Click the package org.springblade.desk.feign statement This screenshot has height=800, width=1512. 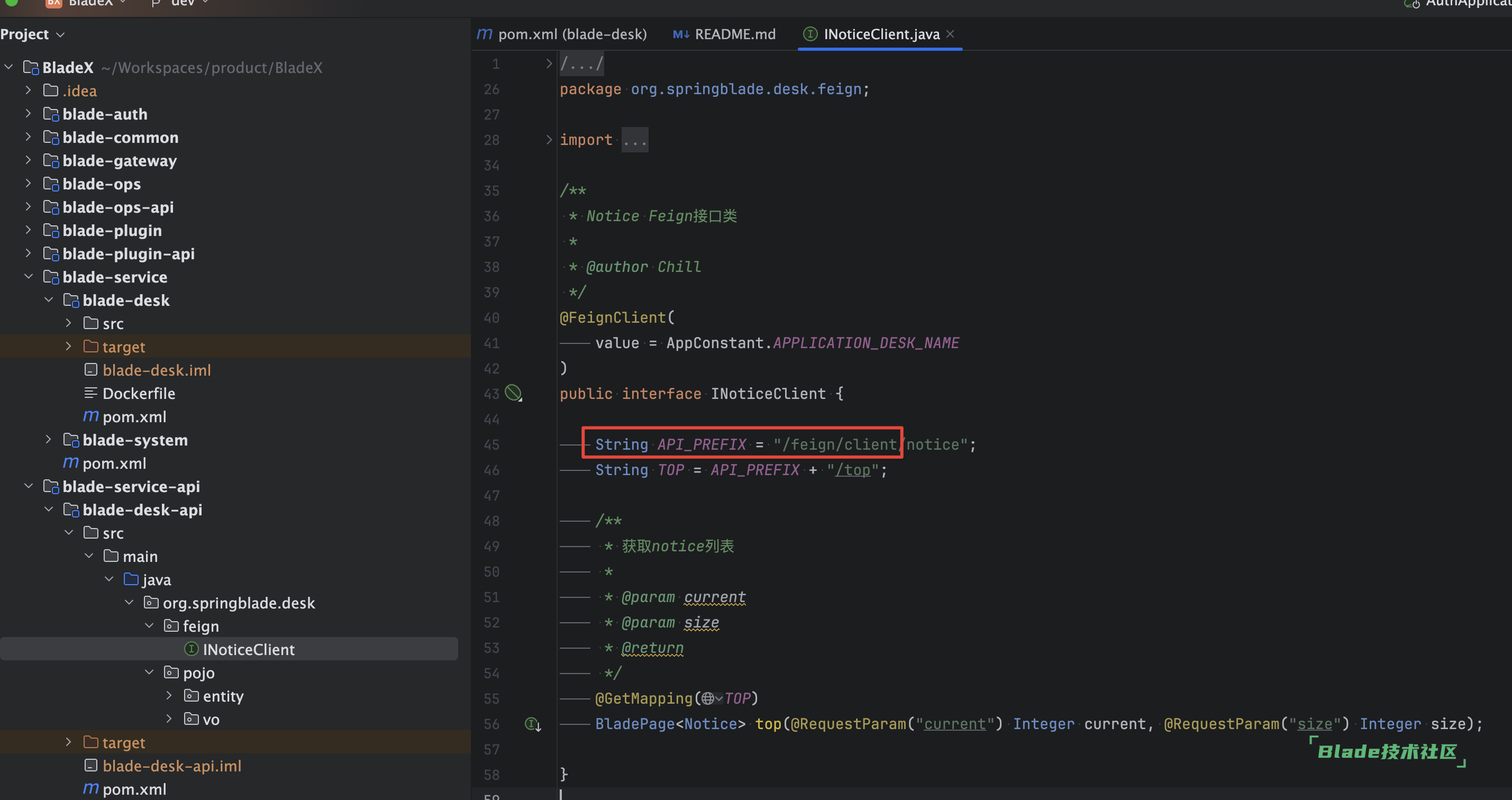pos(714,89)
